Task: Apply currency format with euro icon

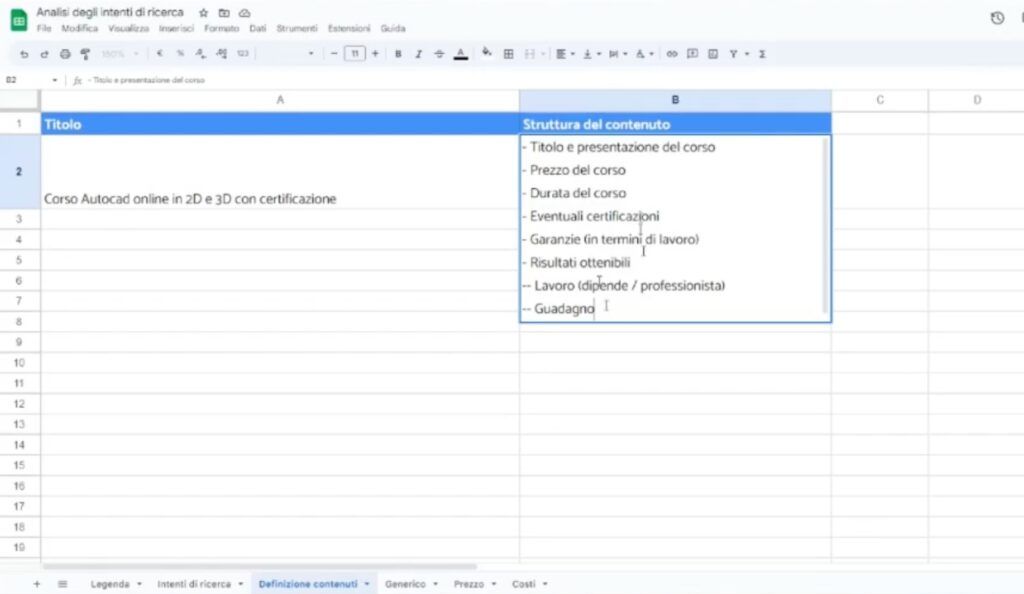Action: click(159, 54)
